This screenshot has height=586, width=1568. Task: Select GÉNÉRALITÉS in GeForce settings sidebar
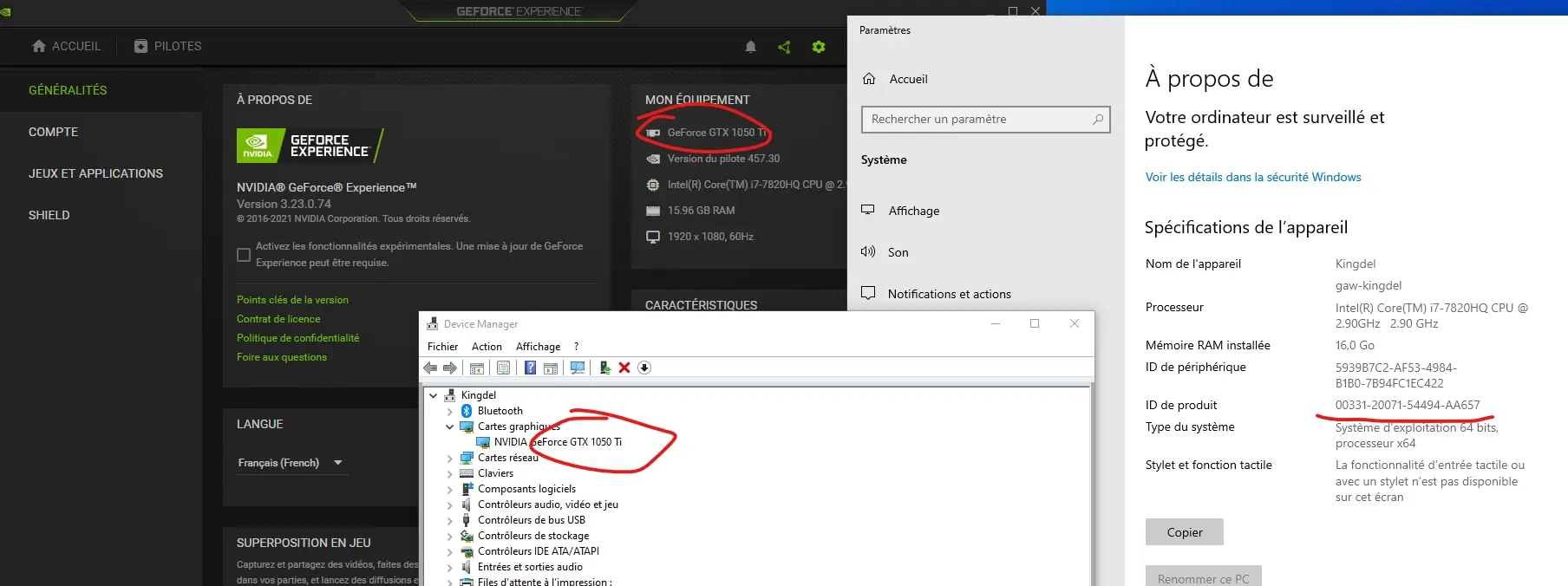tap(68, 90)
